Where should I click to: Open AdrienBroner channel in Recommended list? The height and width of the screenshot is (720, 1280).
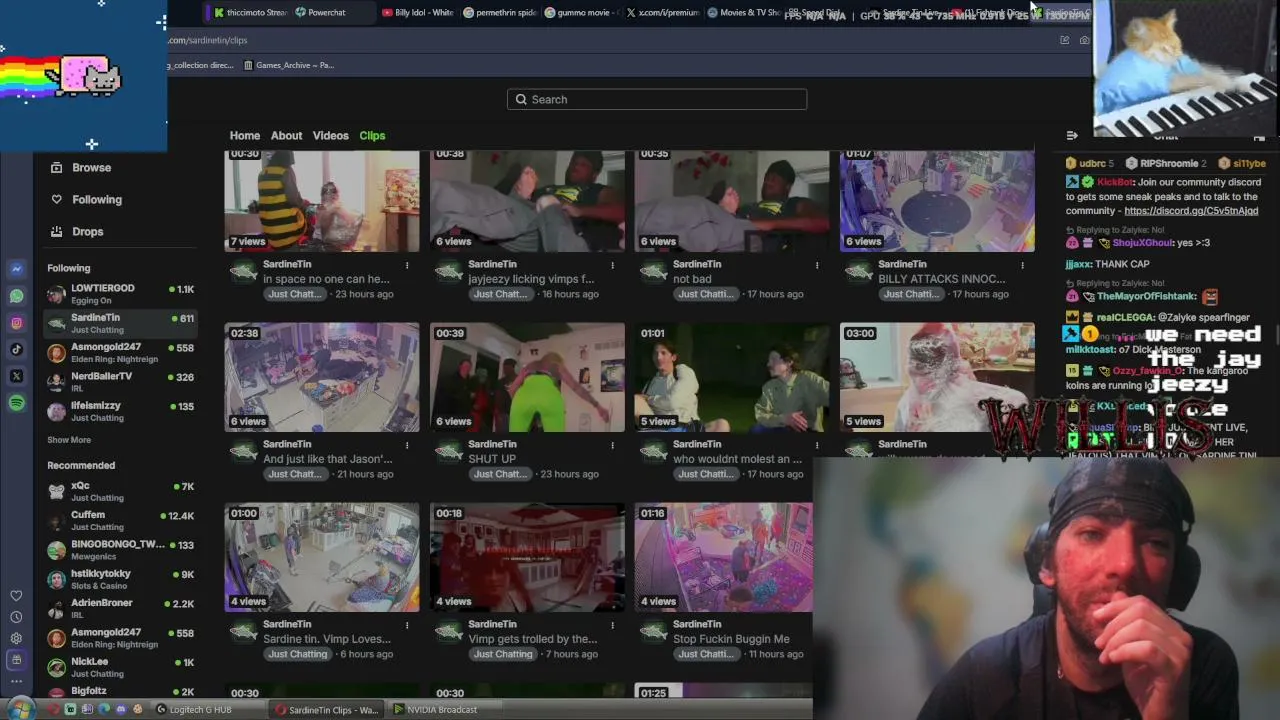pos(120,608)
